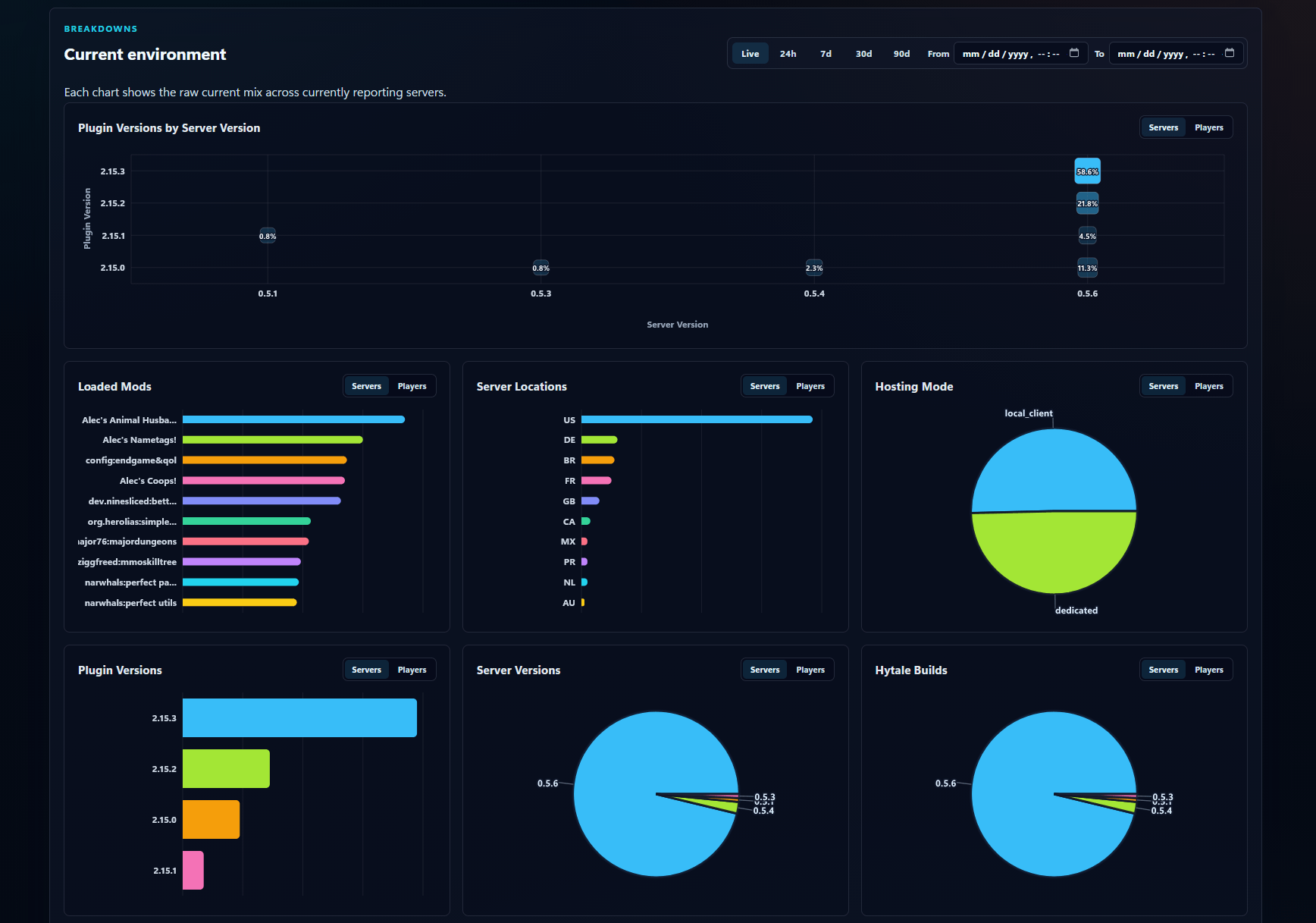
Task: Click the DE bar in Server Locations
Action: pos(600,440)
